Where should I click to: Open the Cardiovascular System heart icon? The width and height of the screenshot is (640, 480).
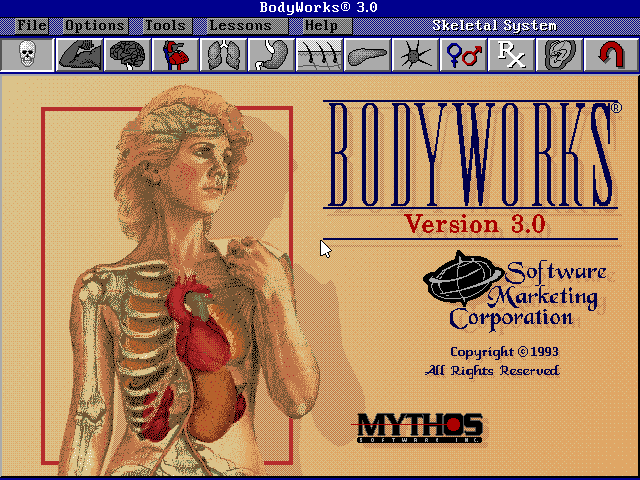(x=176, y=55)
